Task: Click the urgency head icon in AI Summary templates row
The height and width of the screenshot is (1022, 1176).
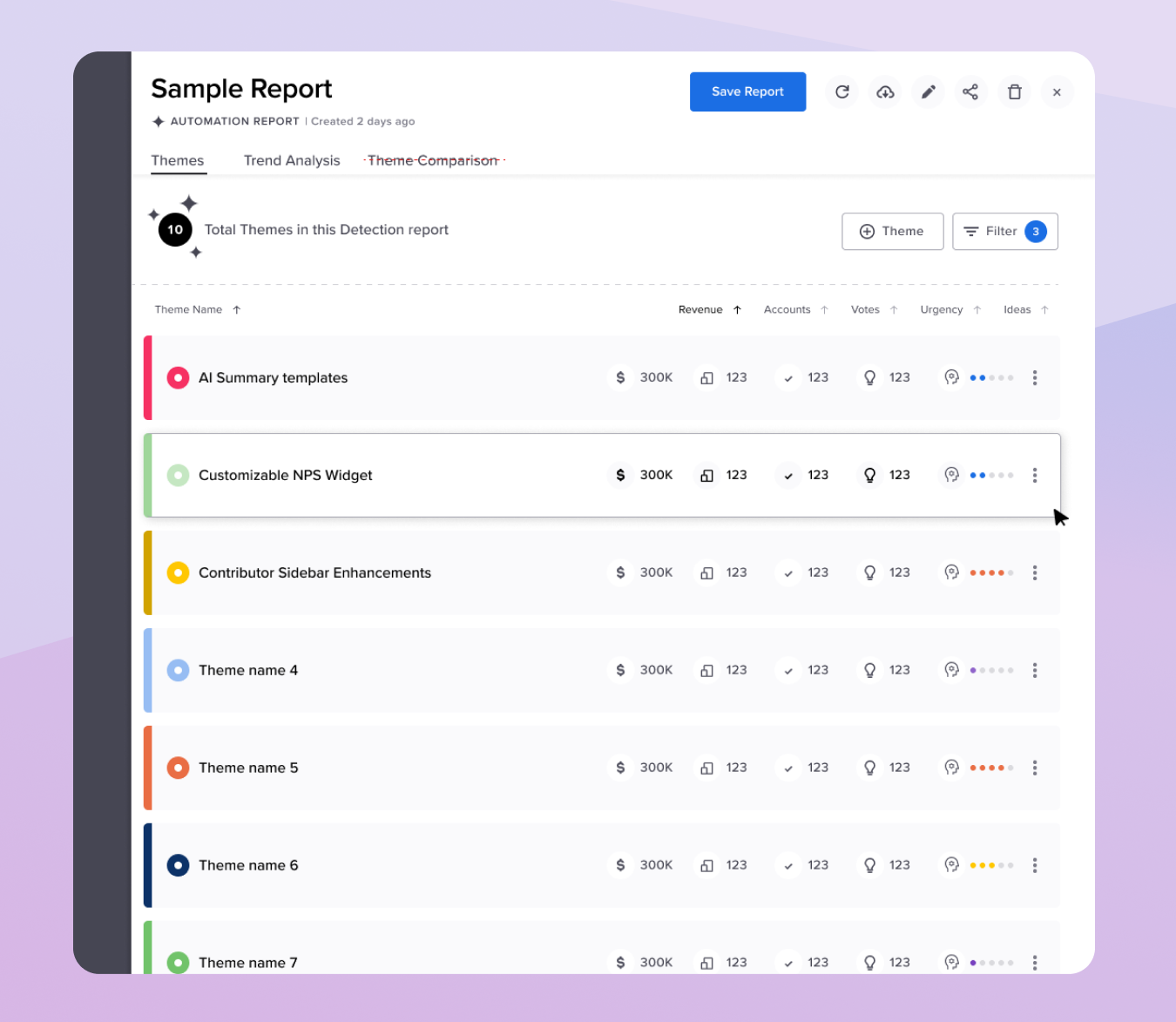Action: coord(951,378)
